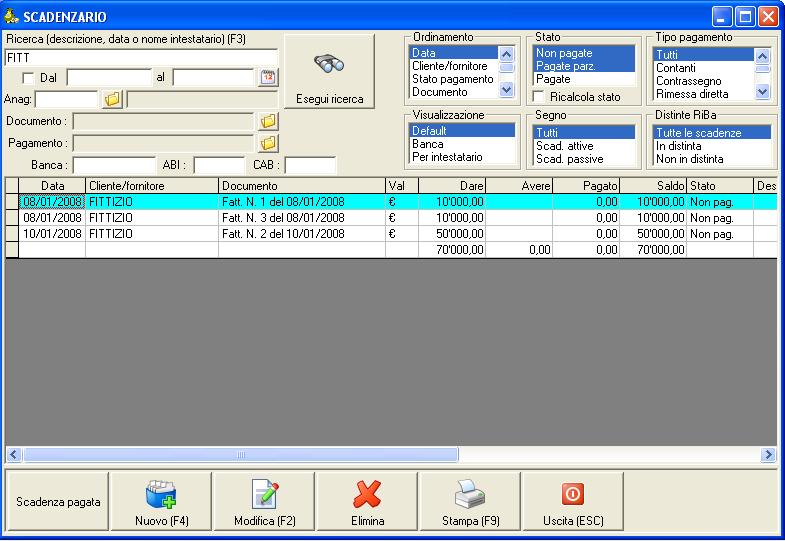Select Non in distinta option
The width and height of the screenshot is (785, 541).
tap(712, 159)
